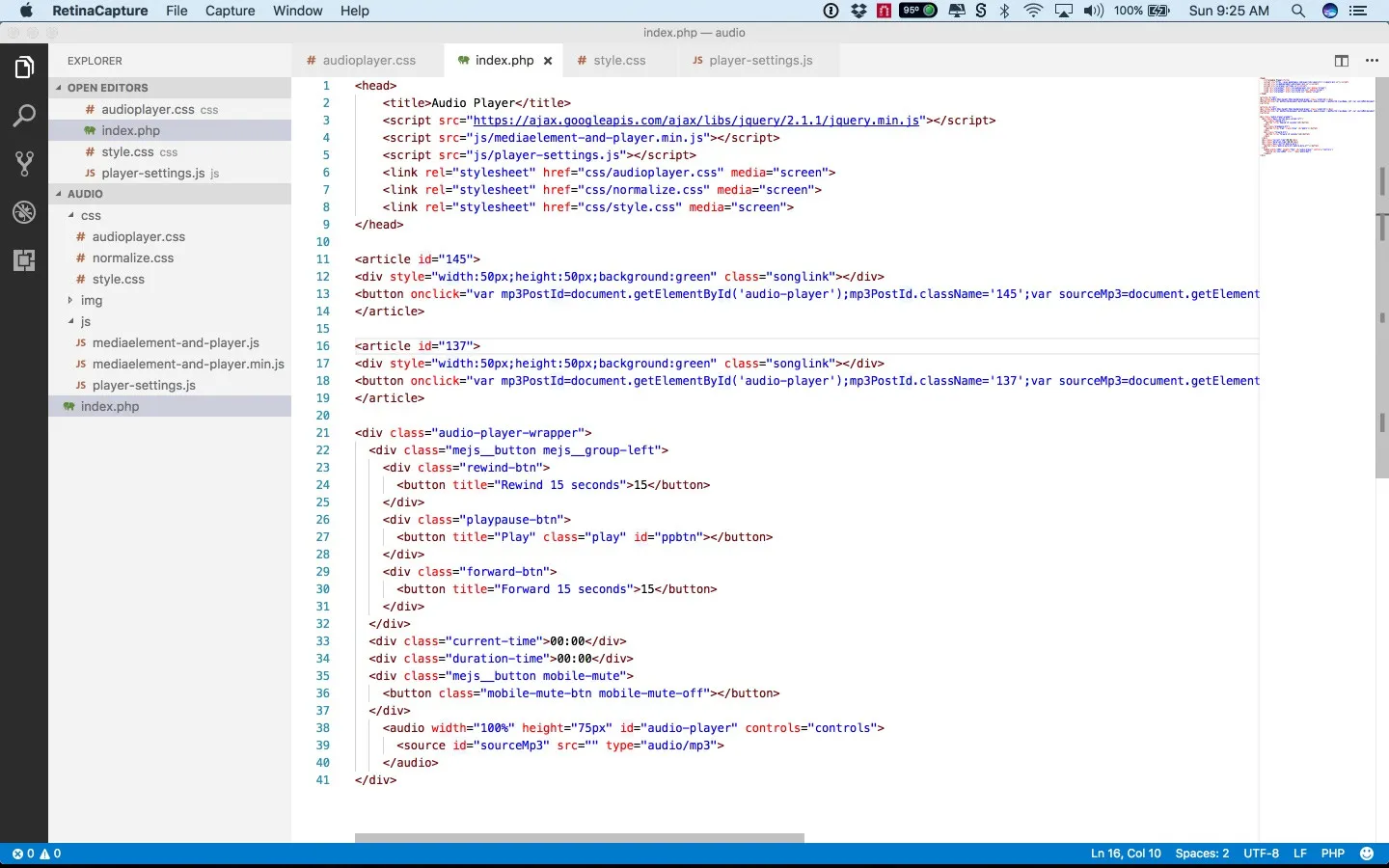Close the index.php editor tab
1389x868 pixels.
548,61
